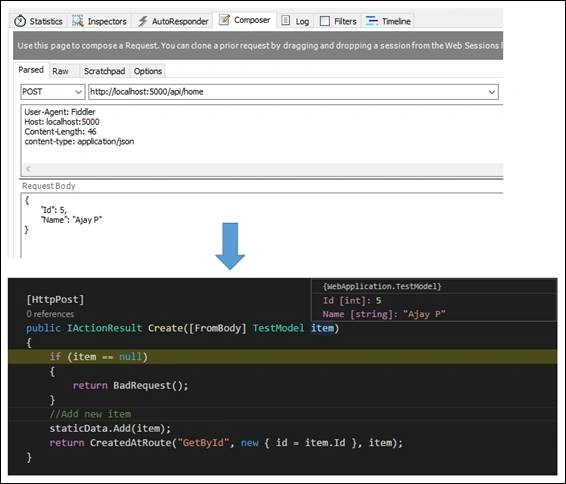The height and width of the screenshot is (484, 566).
Task: Select the Parsed tab
Action: 31,70
